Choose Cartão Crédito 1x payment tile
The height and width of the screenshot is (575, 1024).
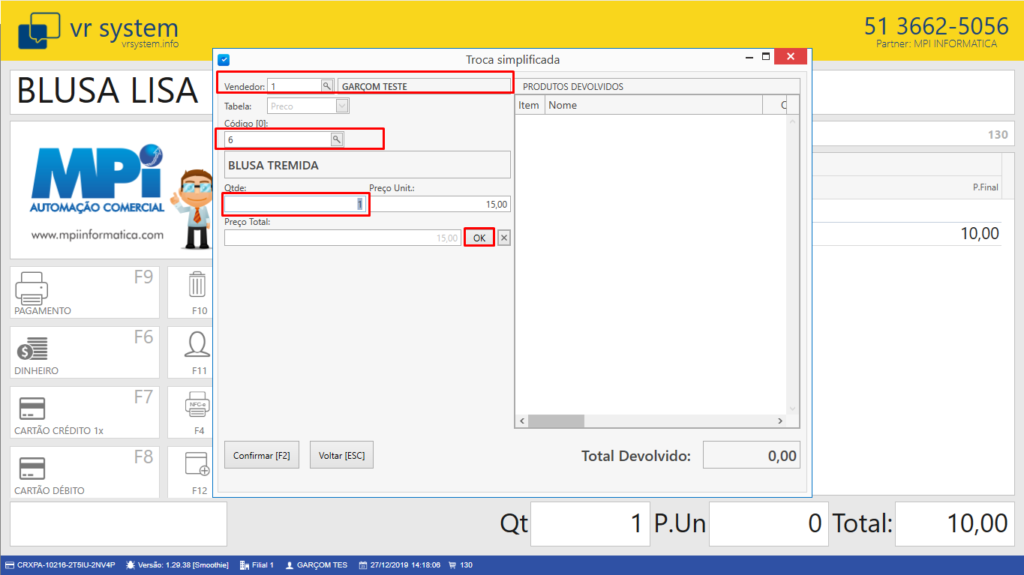(x=84, y=412)
